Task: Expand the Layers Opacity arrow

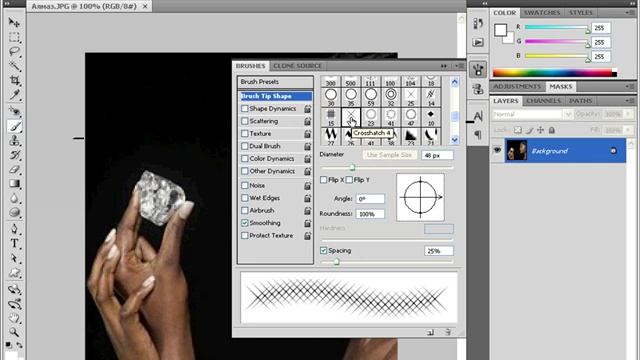Action: [629, 114]
